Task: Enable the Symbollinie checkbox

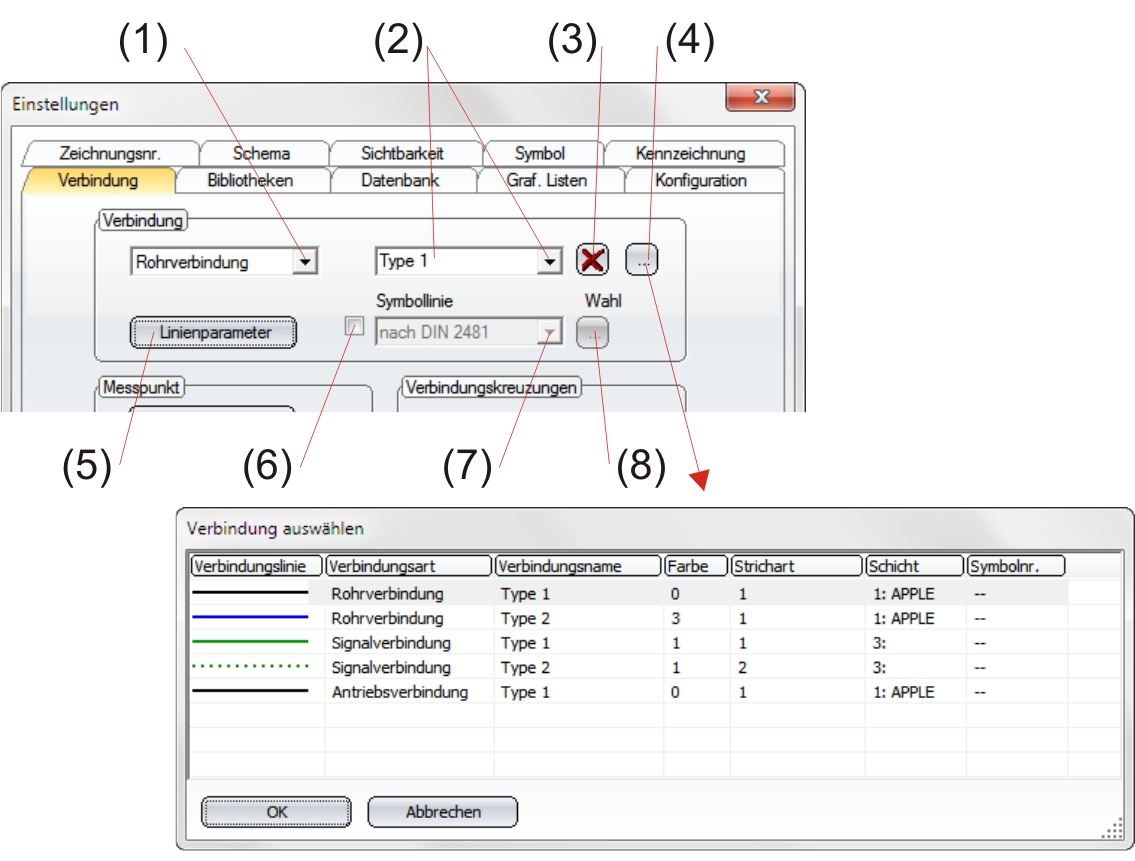Action: pos(354,325)
